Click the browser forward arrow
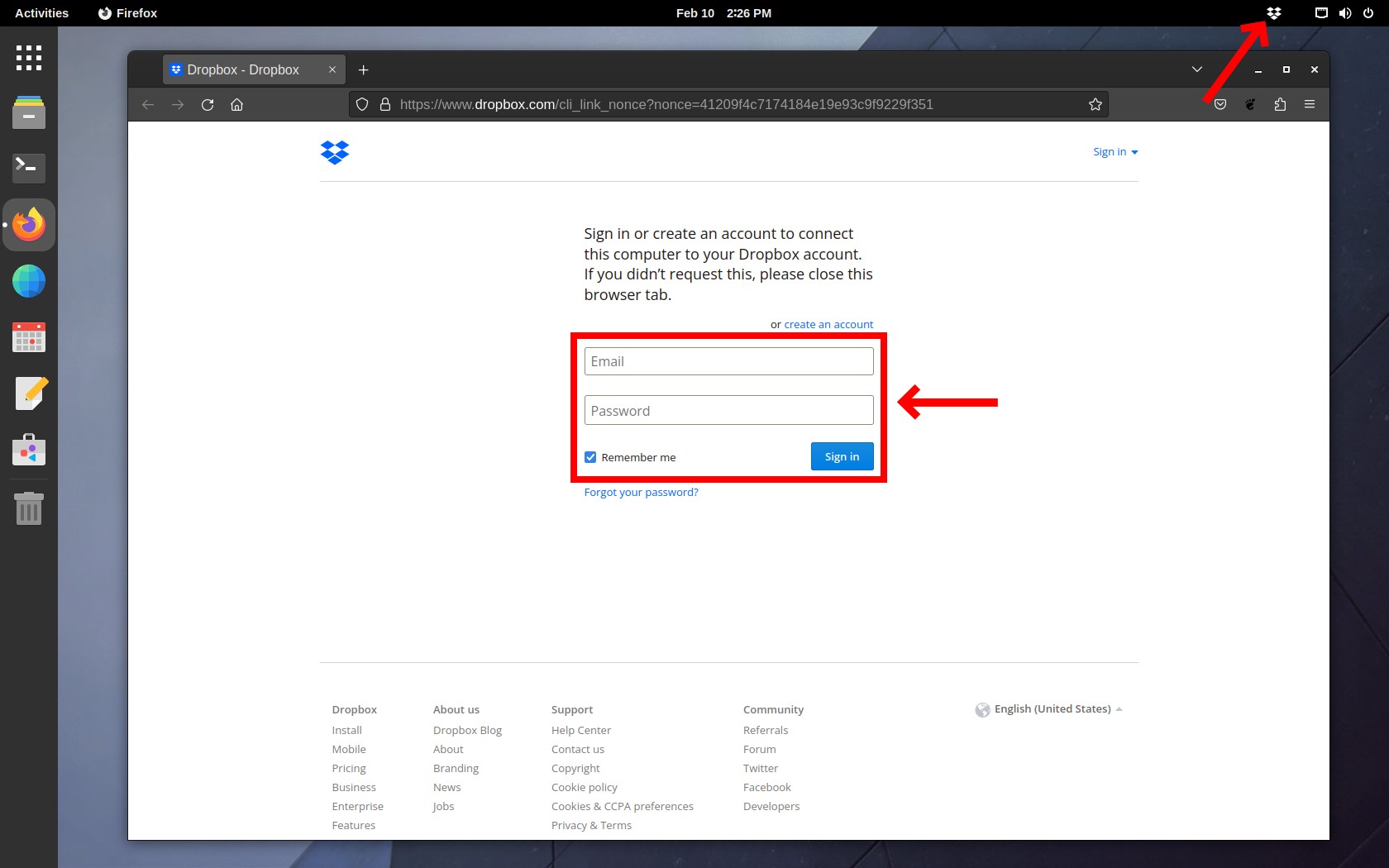1389x868 pixels. click(178, 105)
